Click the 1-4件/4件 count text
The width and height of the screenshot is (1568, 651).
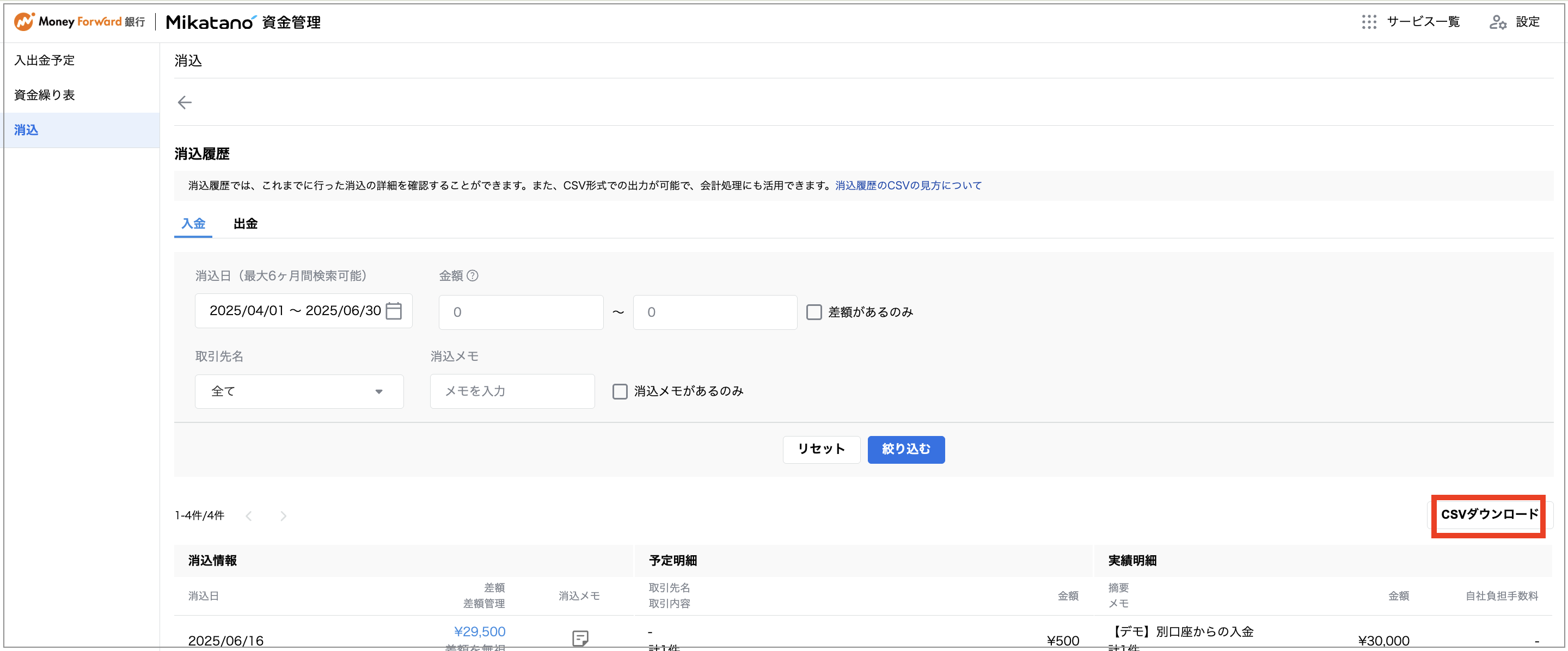click(x=200, y=515)
